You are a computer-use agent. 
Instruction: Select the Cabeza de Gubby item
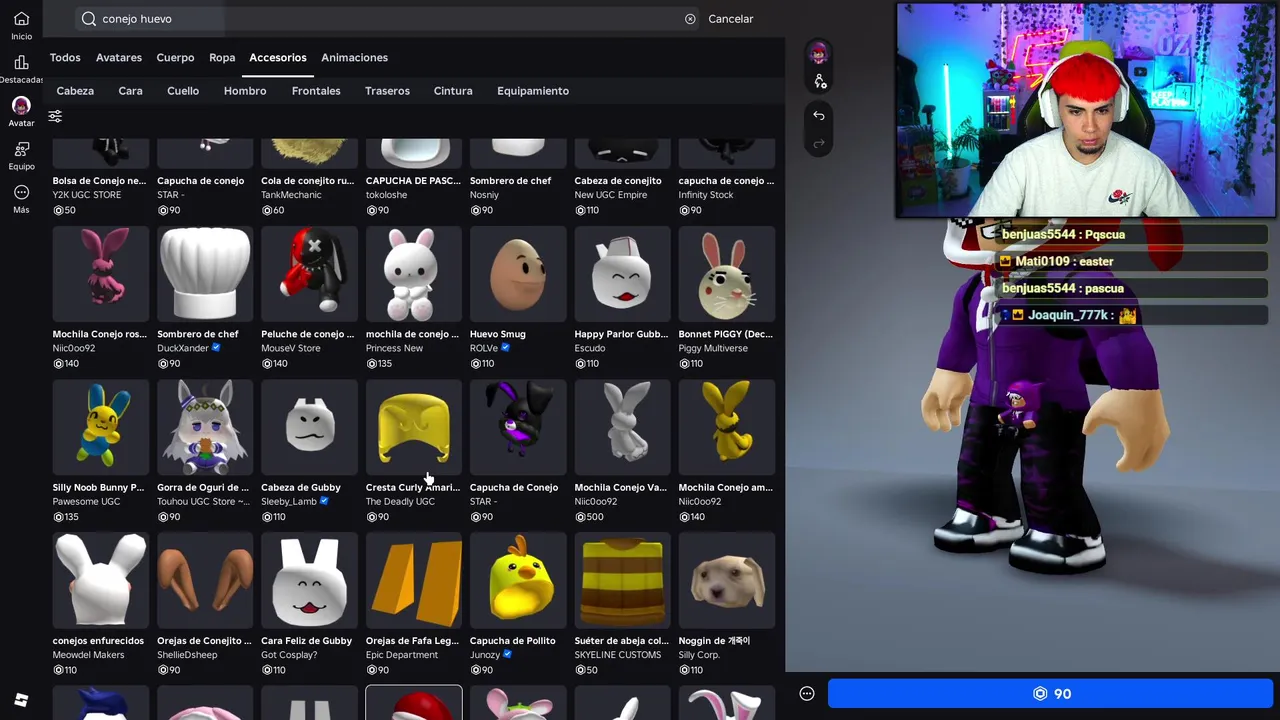[309, 427]
